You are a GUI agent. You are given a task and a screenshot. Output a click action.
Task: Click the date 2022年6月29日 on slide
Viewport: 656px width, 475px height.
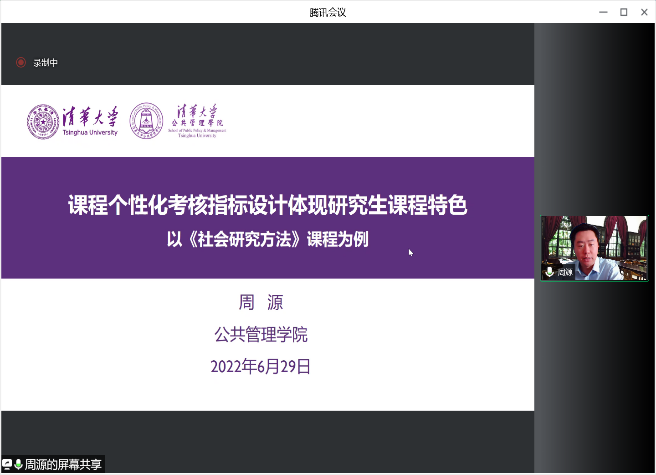[x=261, y=366]
